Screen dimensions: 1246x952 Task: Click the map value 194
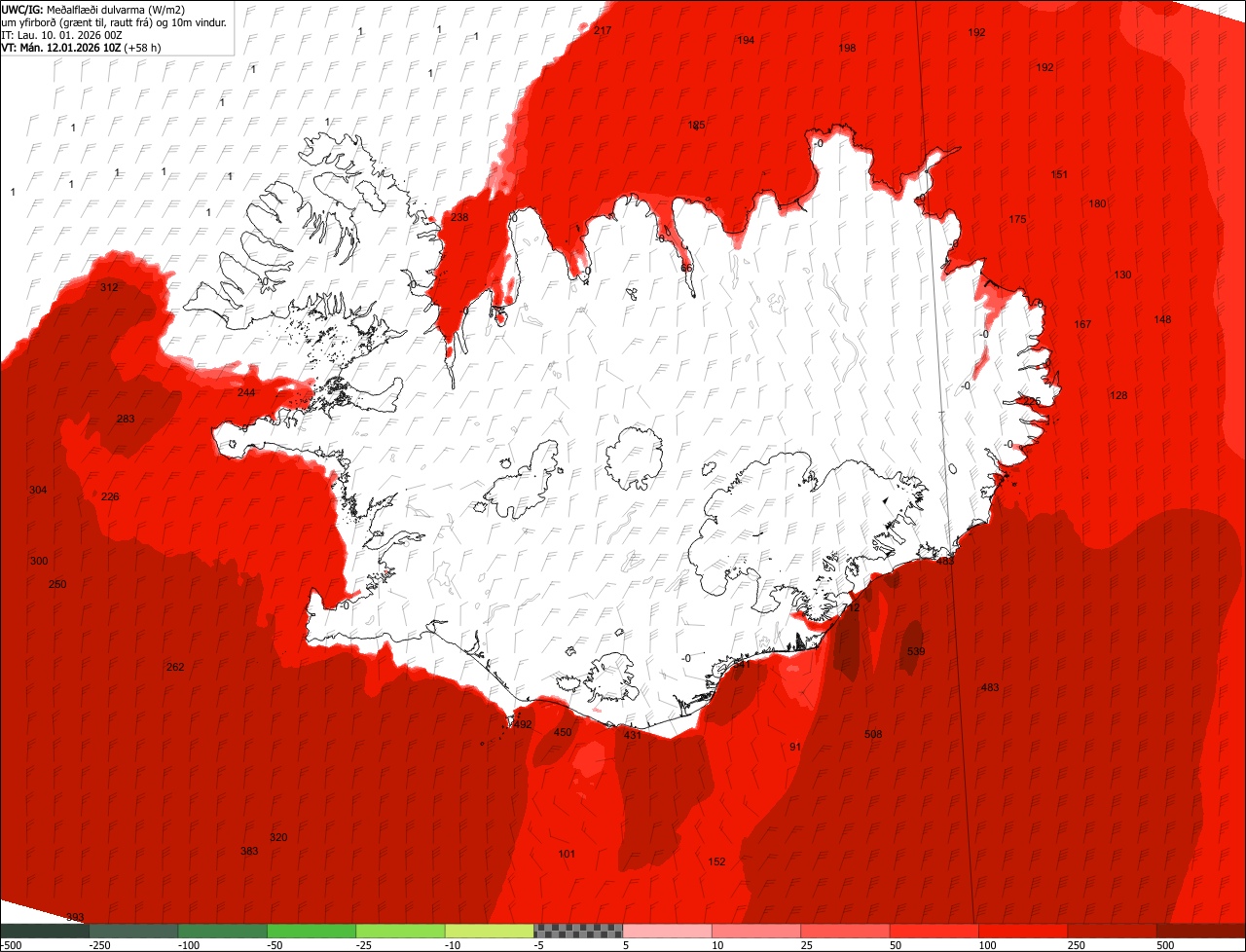pos(746,40)
